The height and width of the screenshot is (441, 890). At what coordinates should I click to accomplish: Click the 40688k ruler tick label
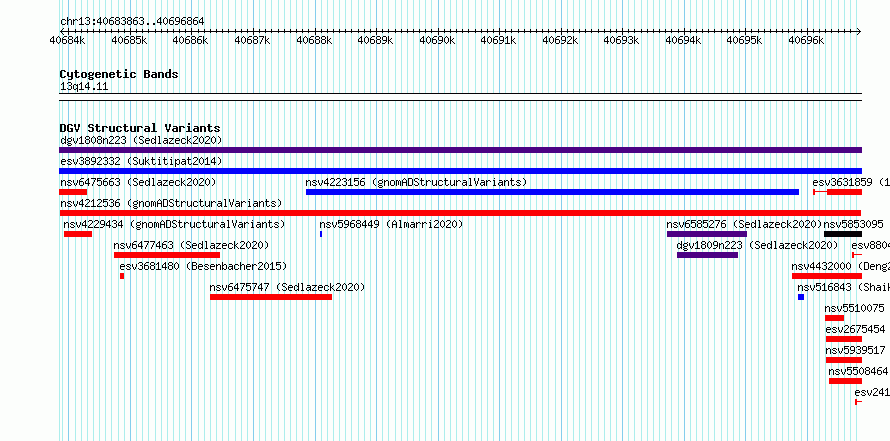coord(314,40)
